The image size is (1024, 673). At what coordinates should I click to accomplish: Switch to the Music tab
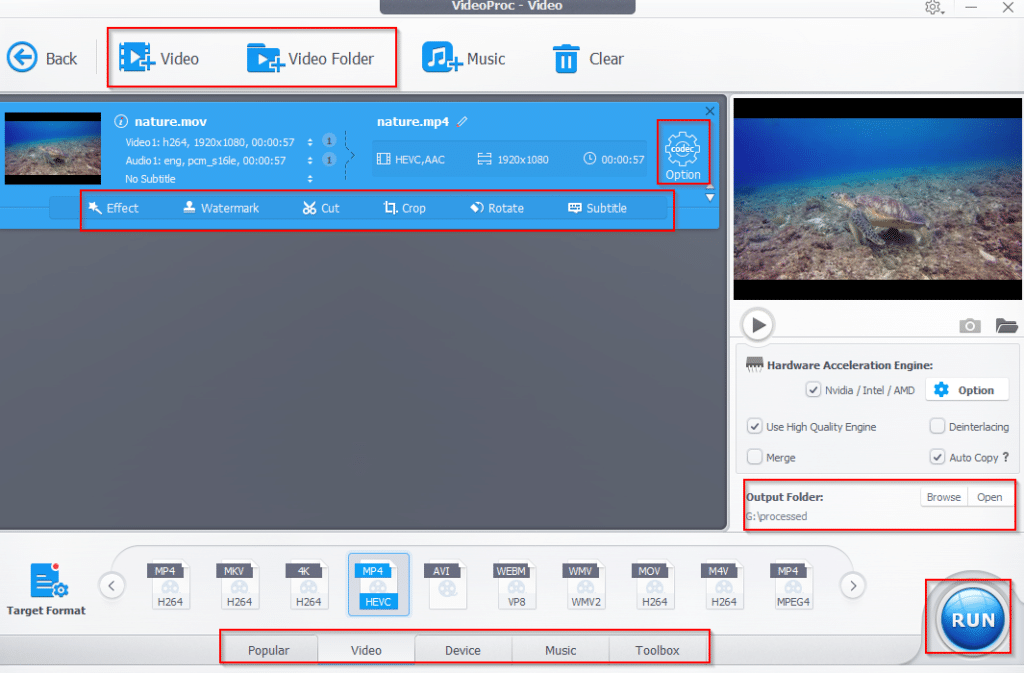tap(560, 650)
